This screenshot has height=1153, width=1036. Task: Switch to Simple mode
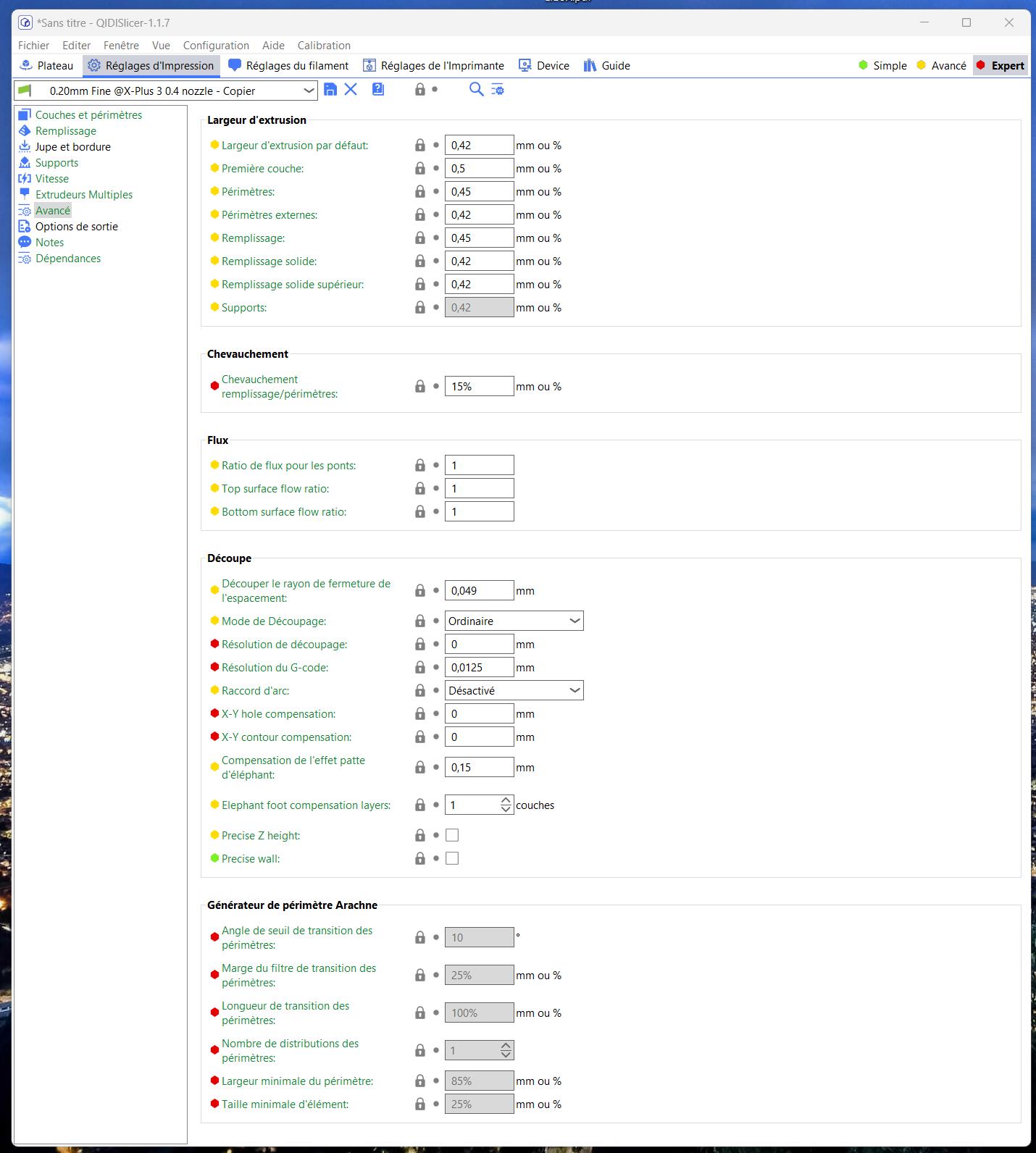[x=882, y=66]
